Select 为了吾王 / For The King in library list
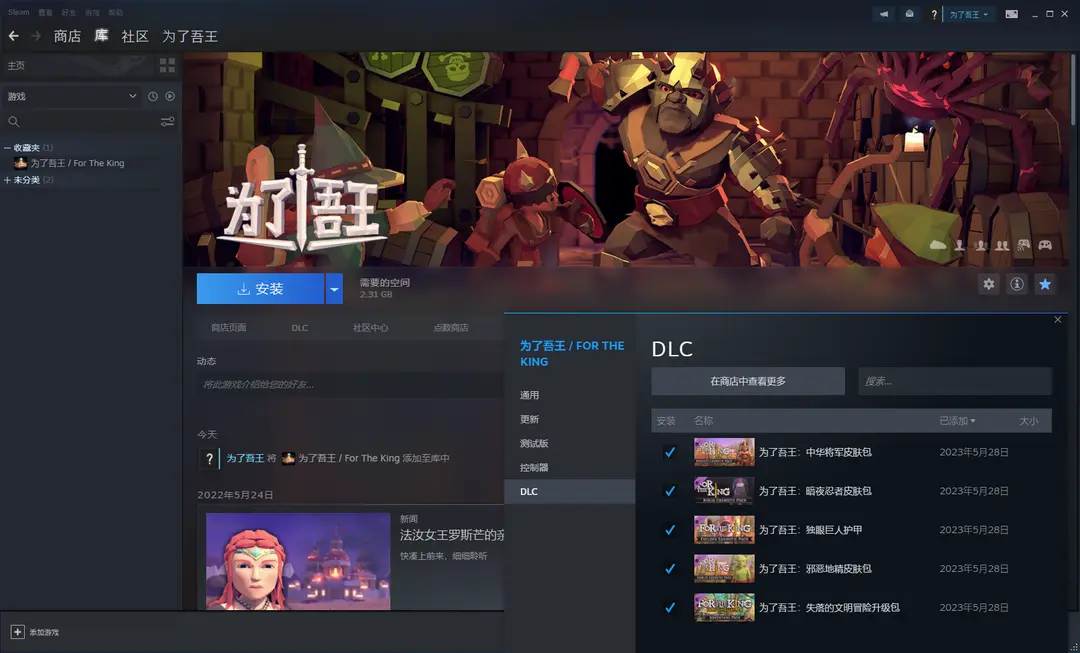Image resolution: width=1080 pixels, height=653 pixels. tap(77, 163)
